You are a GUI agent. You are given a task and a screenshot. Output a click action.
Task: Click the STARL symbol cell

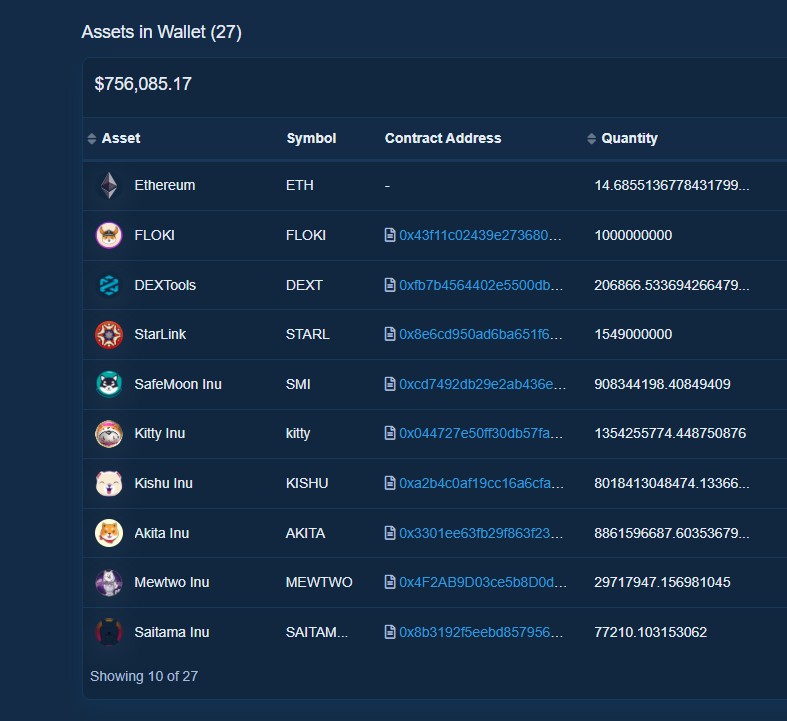pyautogui.click(x=308, y=334)
